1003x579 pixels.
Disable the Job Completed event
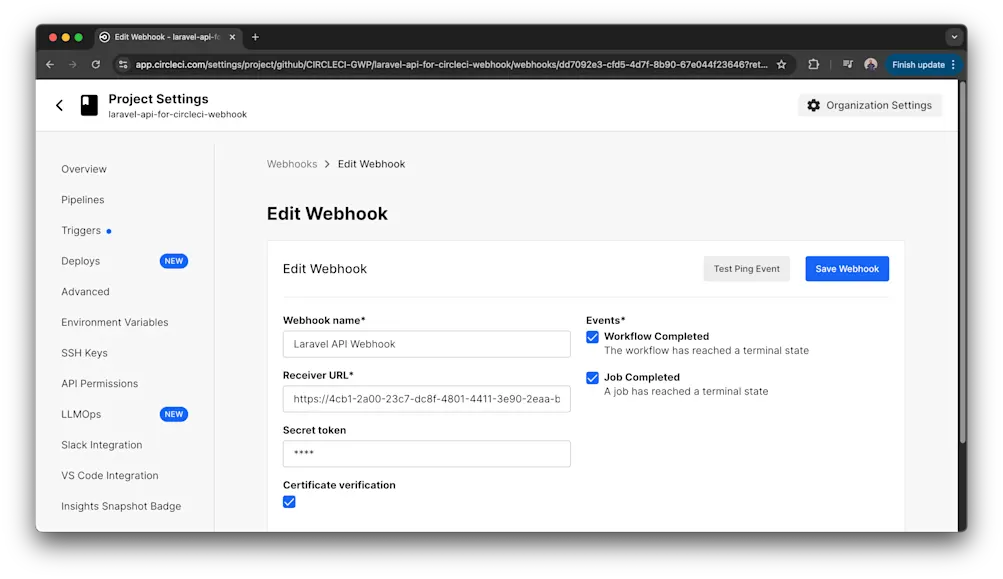click(592, 377)
